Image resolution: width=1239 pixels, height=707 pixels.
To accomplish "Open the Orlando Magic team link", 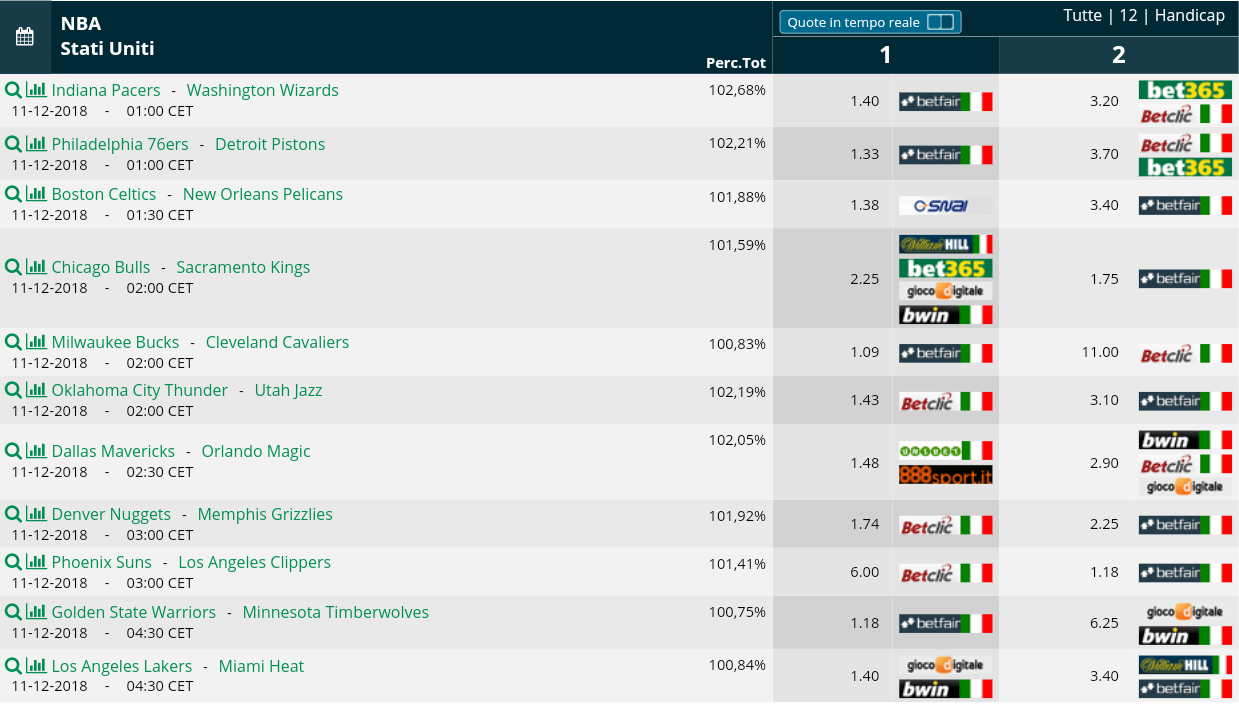I will pyautogui.click(x=256, y=451).
